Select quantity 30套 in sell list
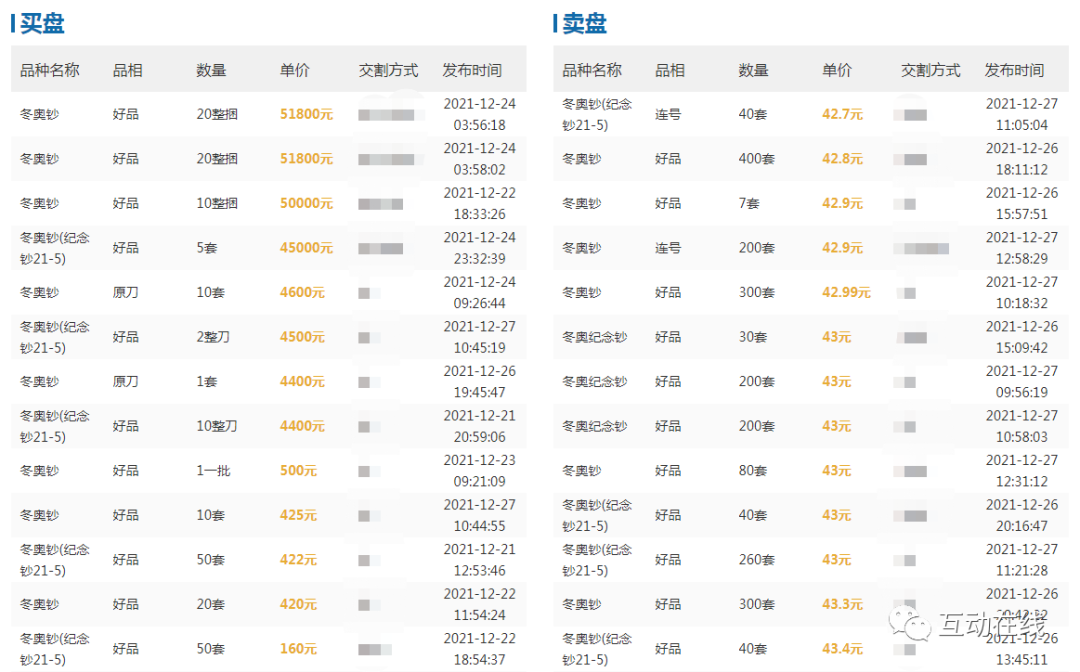Viewport: 1080px width, 672px height. (x=753, y=337)
